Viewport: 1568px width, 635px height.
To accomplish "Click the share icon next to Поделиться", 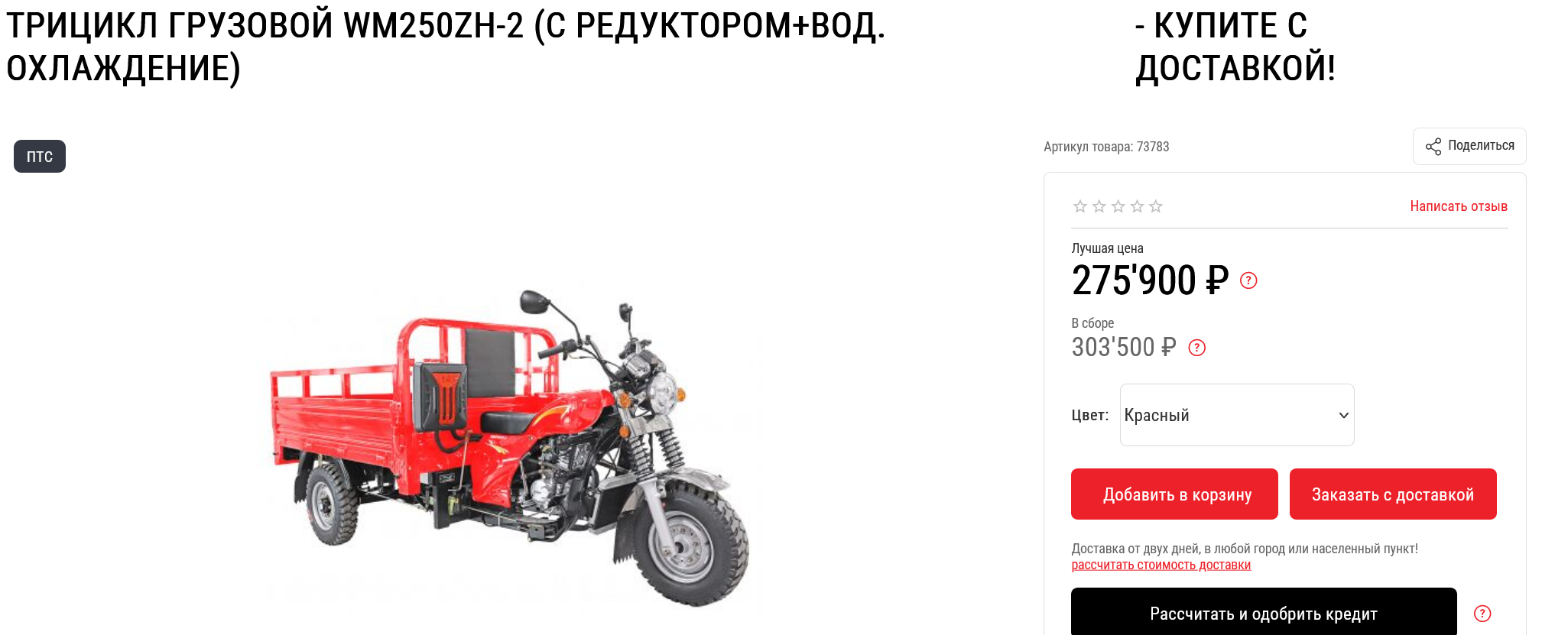I will pyautogui.click(x=1433, y=147).
